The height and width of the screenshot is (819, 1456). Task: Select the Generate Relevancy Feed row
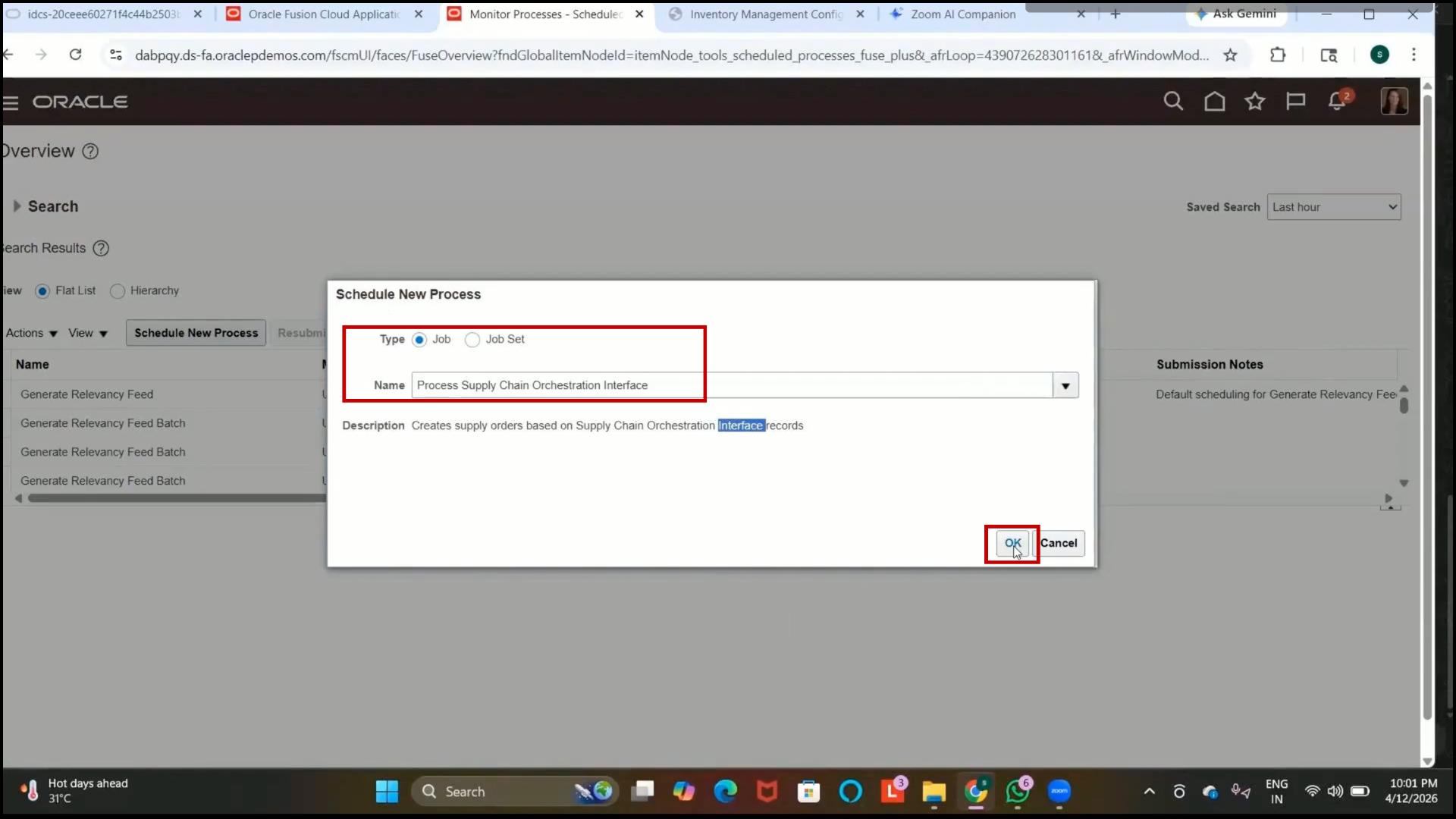coord(86,394)
